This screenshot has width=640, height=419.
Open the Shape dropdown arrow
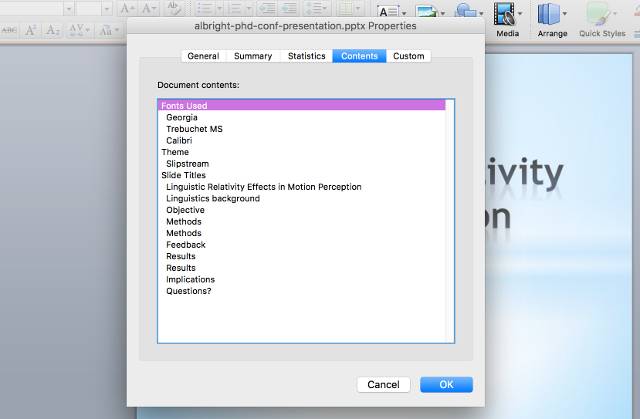481,13
